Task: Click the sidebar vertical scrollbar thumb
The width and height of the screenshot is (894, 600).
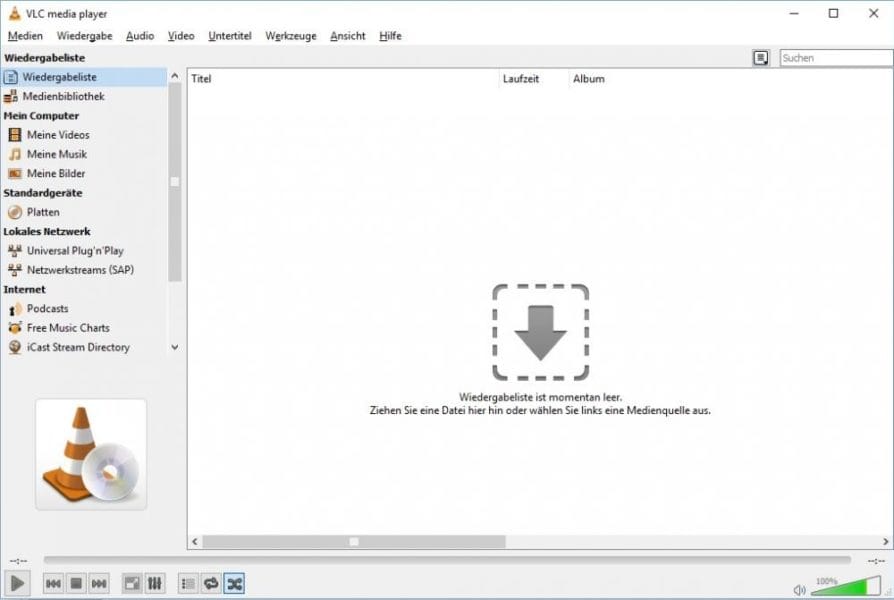Action: (175, 183)
